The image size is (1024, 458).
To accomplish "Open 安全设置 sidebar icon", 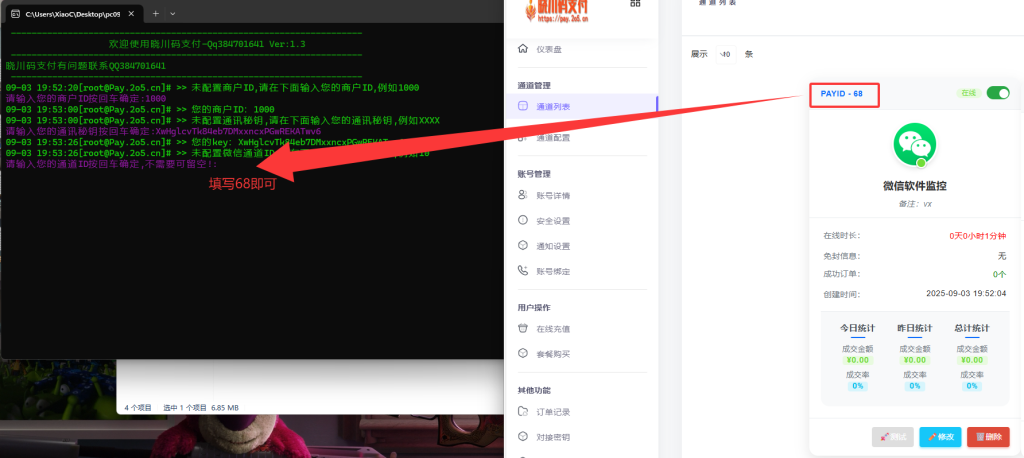I will (x=523, y=221).
